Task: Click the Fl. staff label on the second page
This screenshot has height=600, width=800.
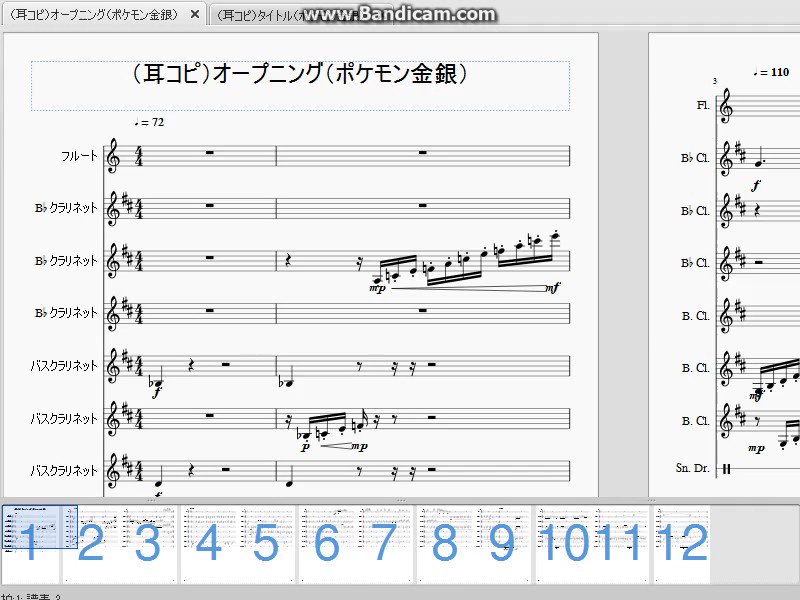Action: coord(703,105)
